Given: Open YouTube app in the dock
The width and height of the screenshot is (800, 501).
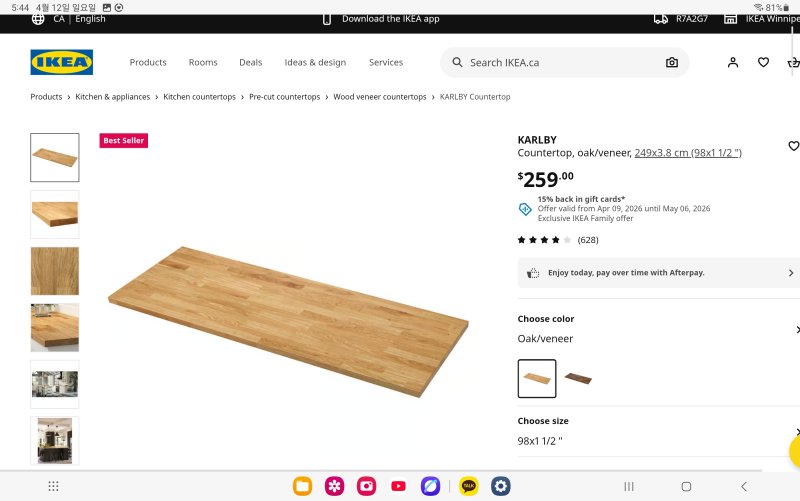Looking at the screenshot, I should click(399, 486).
